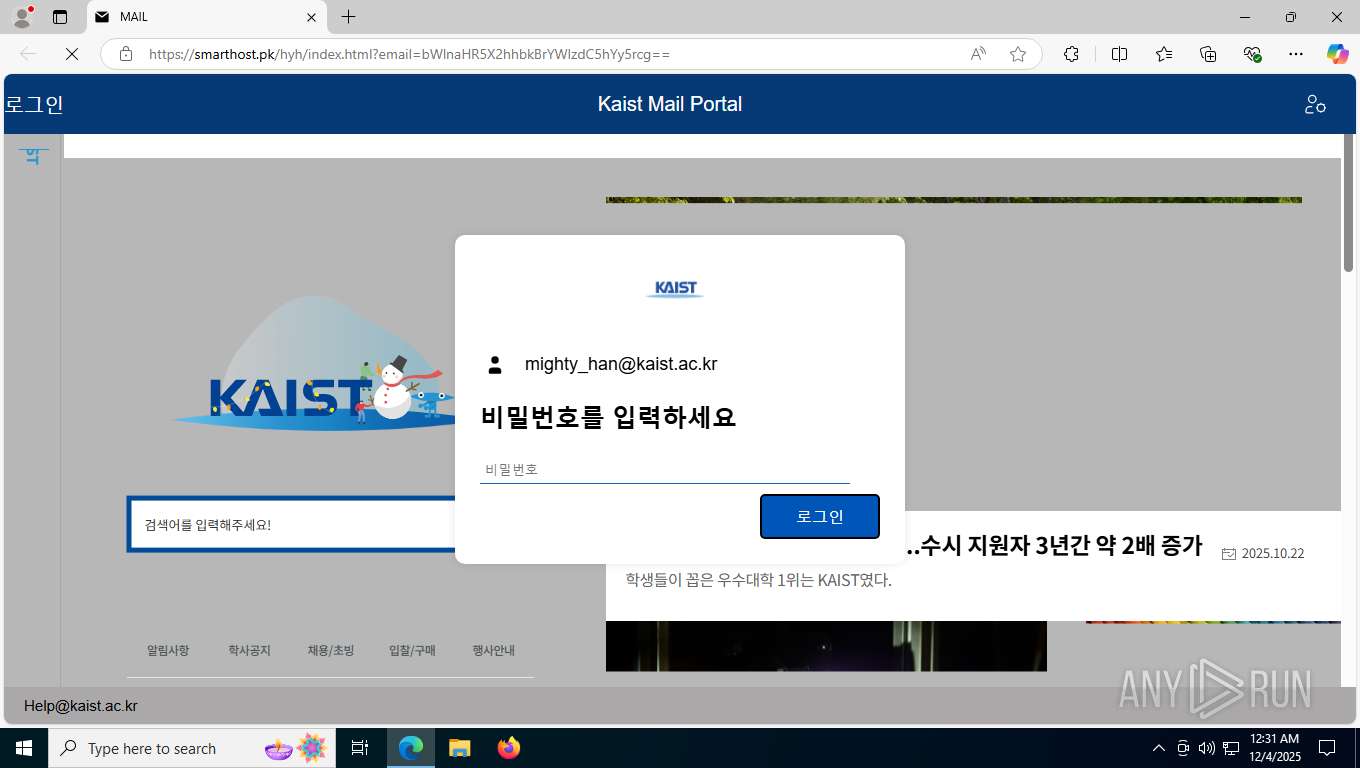Viewport: 1360px width, 768px height.
Task: View site information lock icon
Action: coord(126,54)
